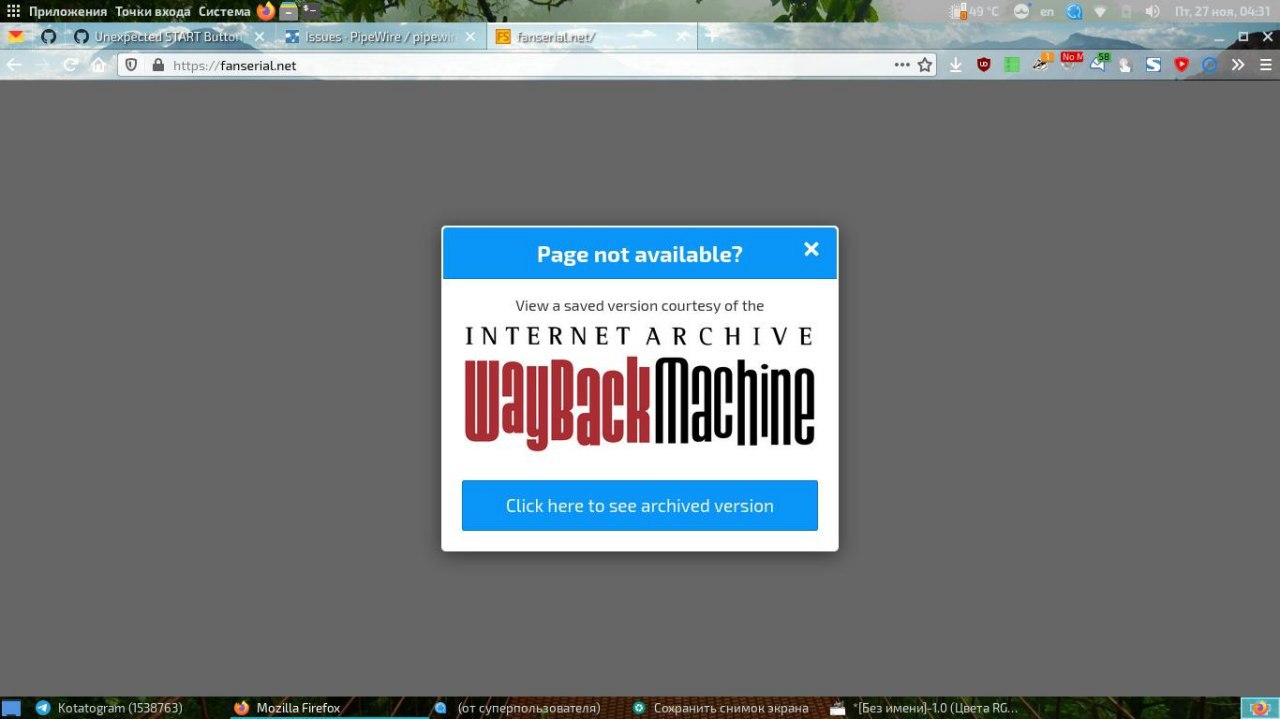This screenshot has height=719, width=1280.
Task: Open the uBlock Origin extension
Action: [984, 65]
